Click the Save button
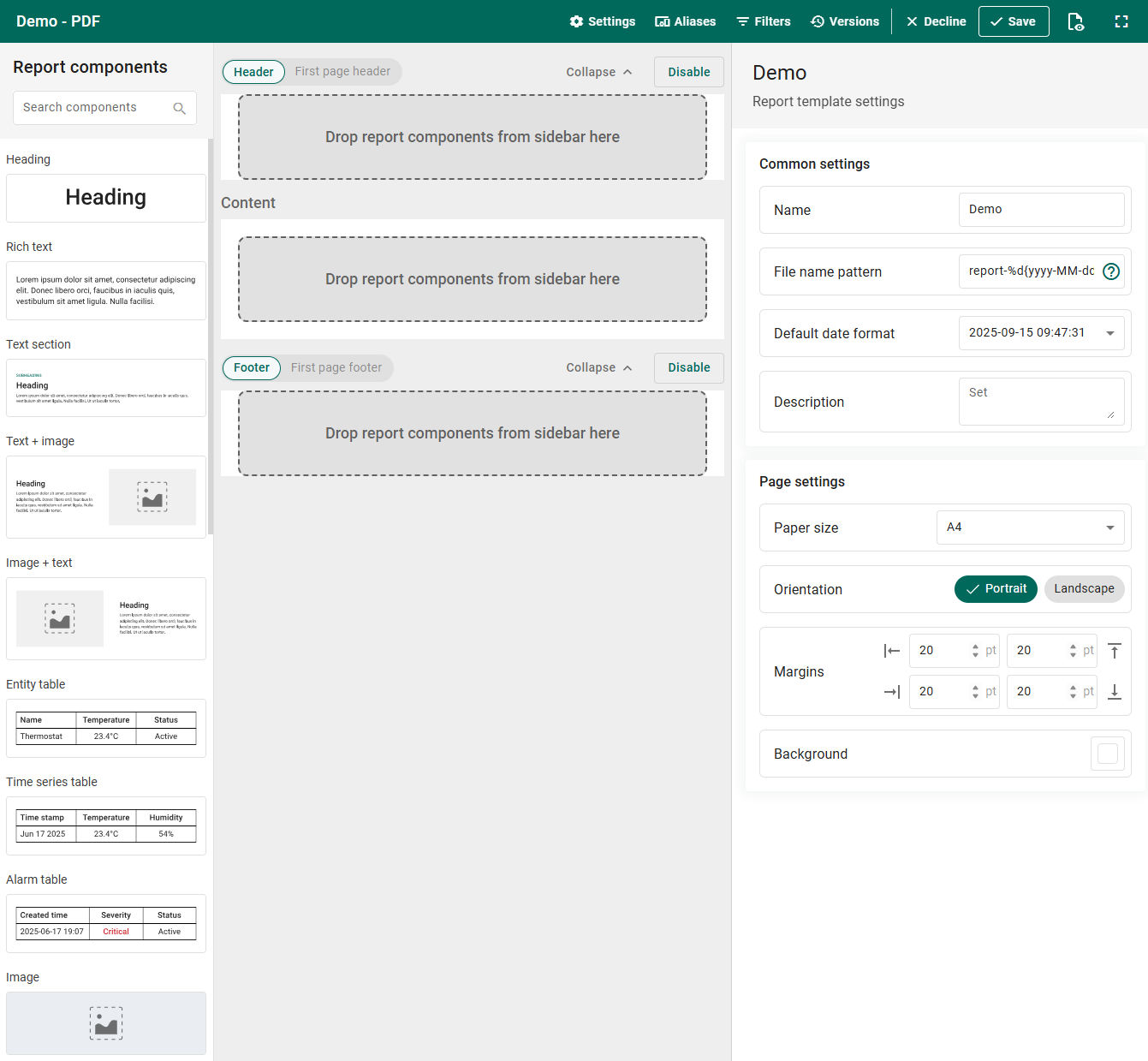Viewport: 1148px width, 1061px height. pyautogui.click(x=1014, y=21)
